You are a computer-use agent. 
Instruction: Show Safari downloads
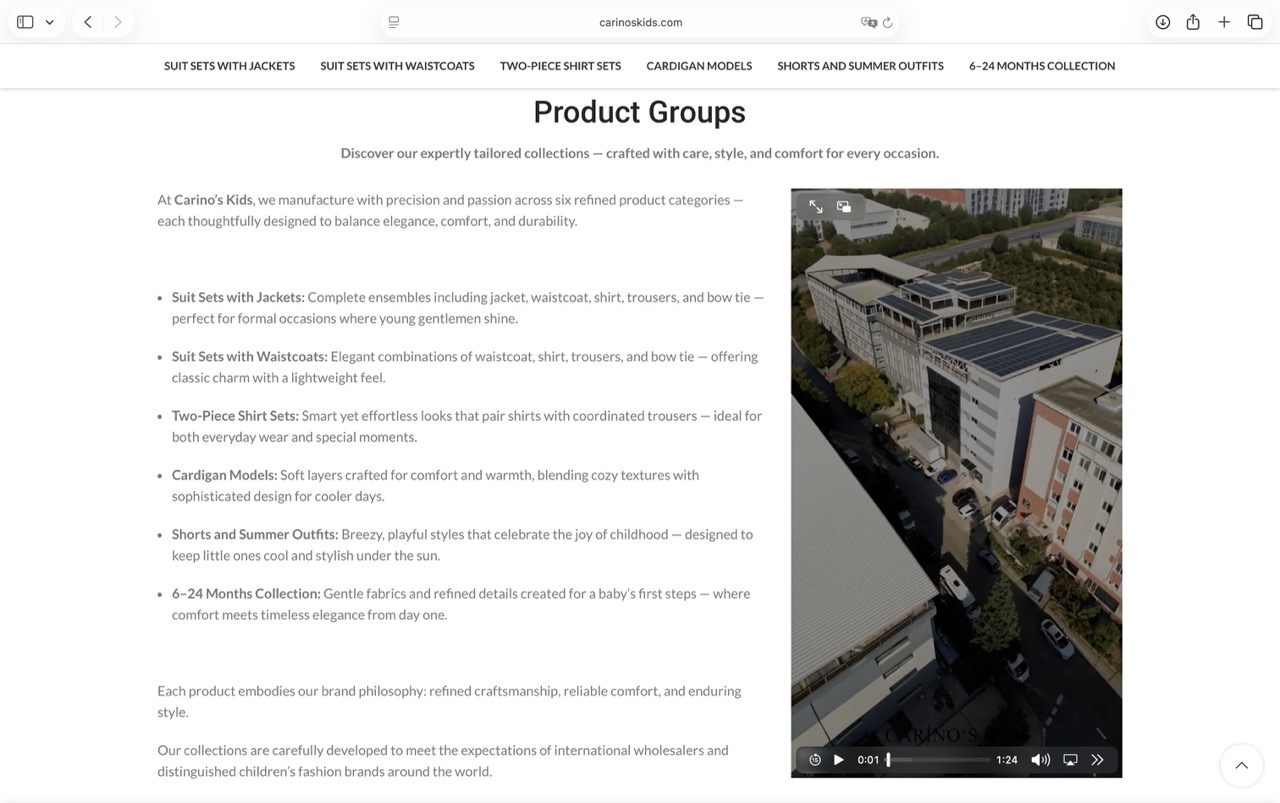click(1162, 22)
